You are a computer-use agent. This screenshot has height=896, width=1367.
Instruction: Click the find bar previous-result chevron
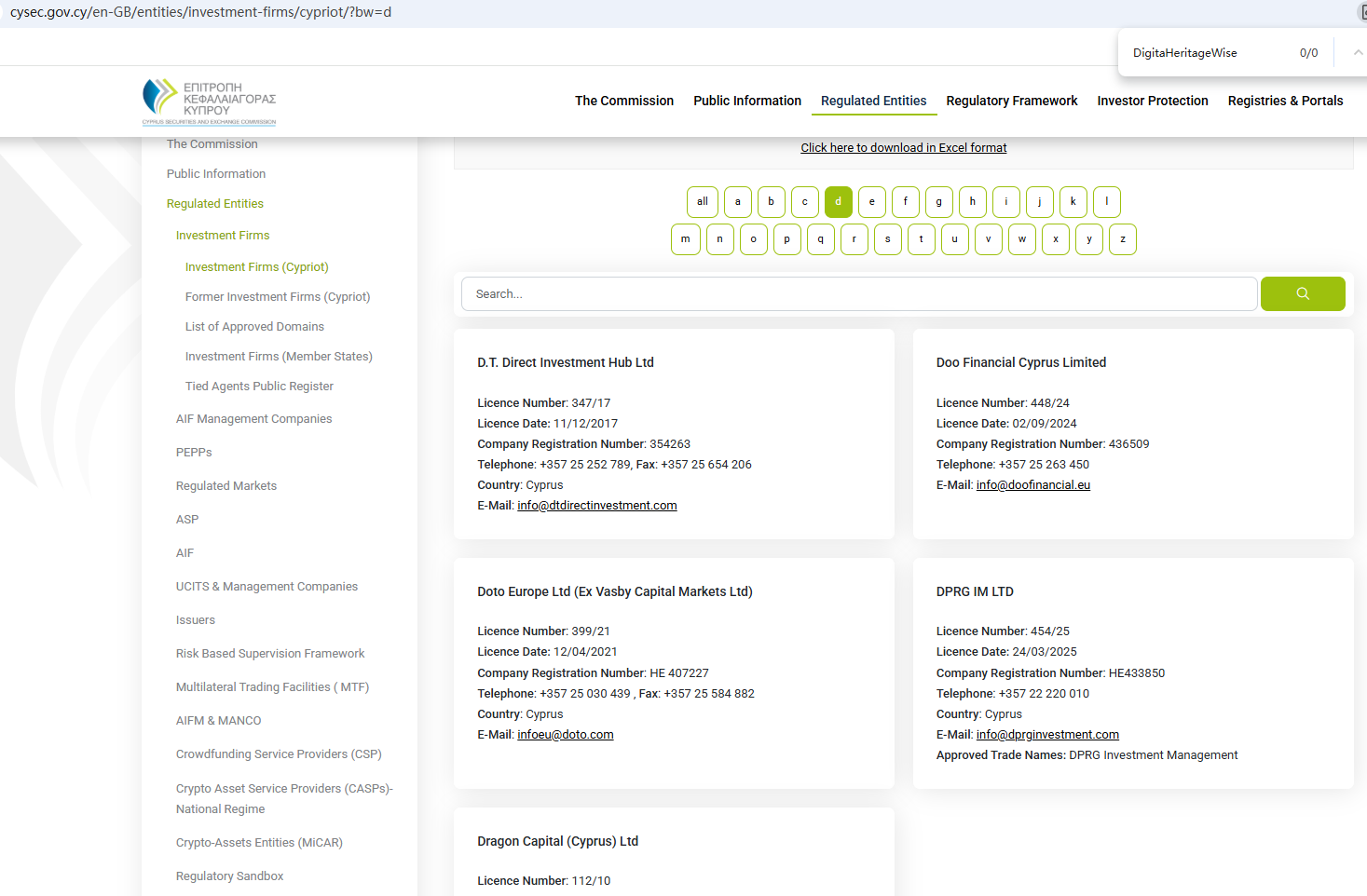click(1358, 53)
